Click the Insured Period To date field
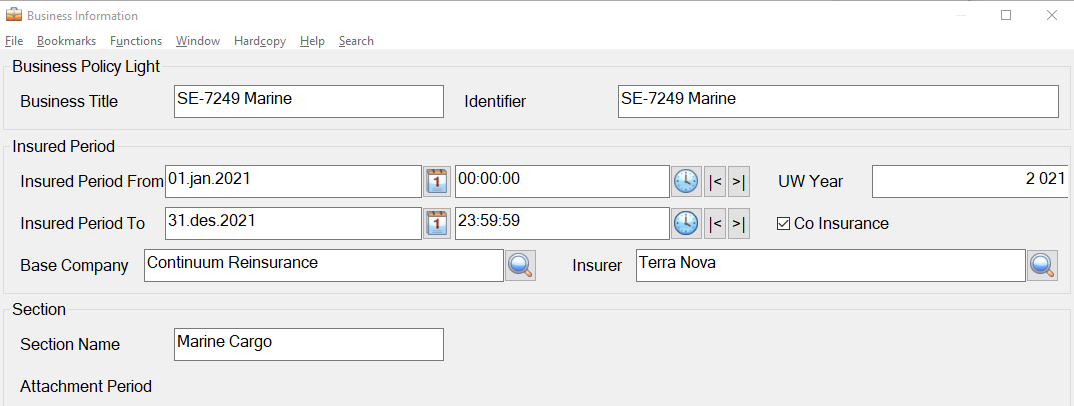Screen dimensions: 1074x406 [293, 223]
